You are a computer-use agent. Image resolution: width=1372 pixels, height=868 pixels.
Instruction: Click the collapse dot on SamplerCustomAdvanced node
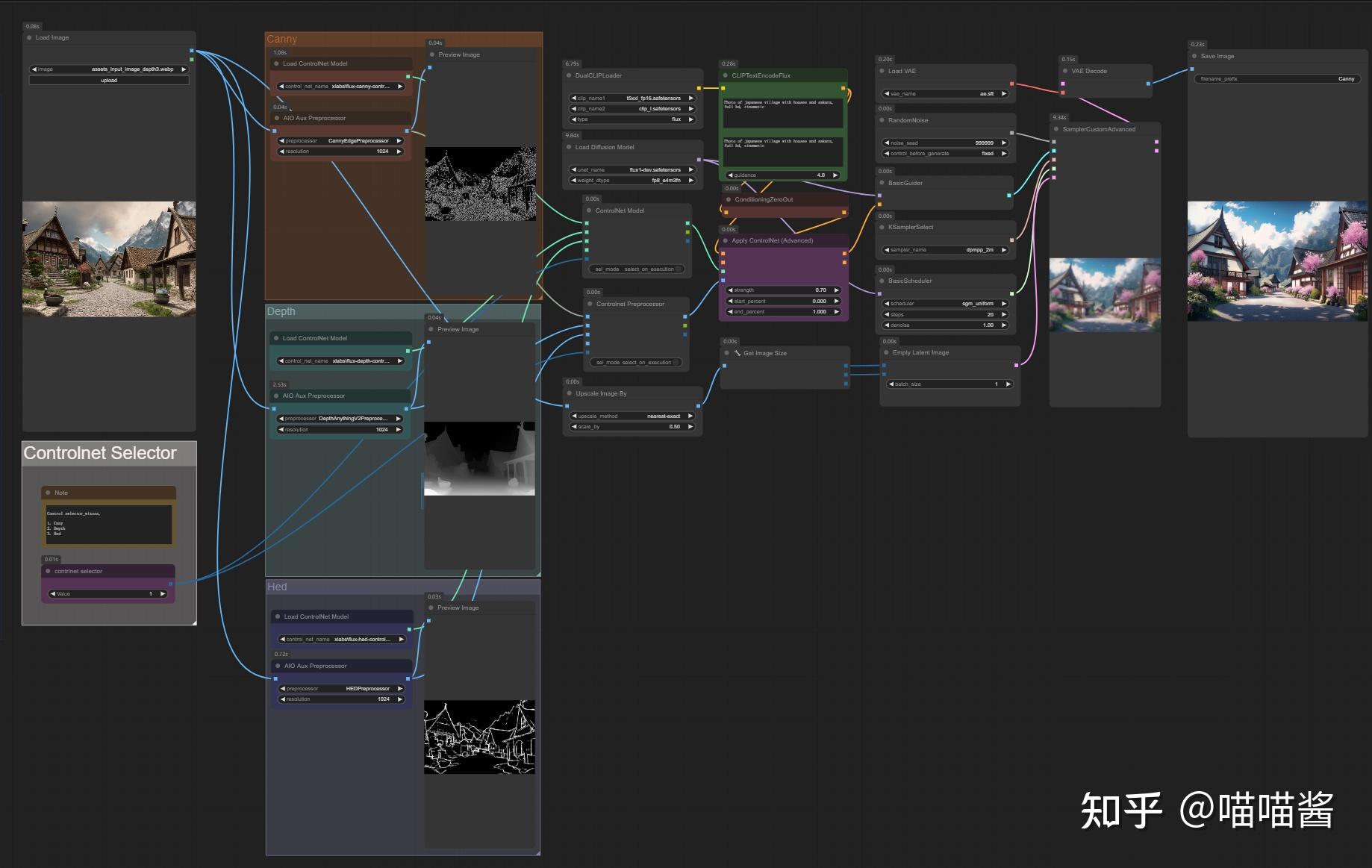coord(1055,128)
